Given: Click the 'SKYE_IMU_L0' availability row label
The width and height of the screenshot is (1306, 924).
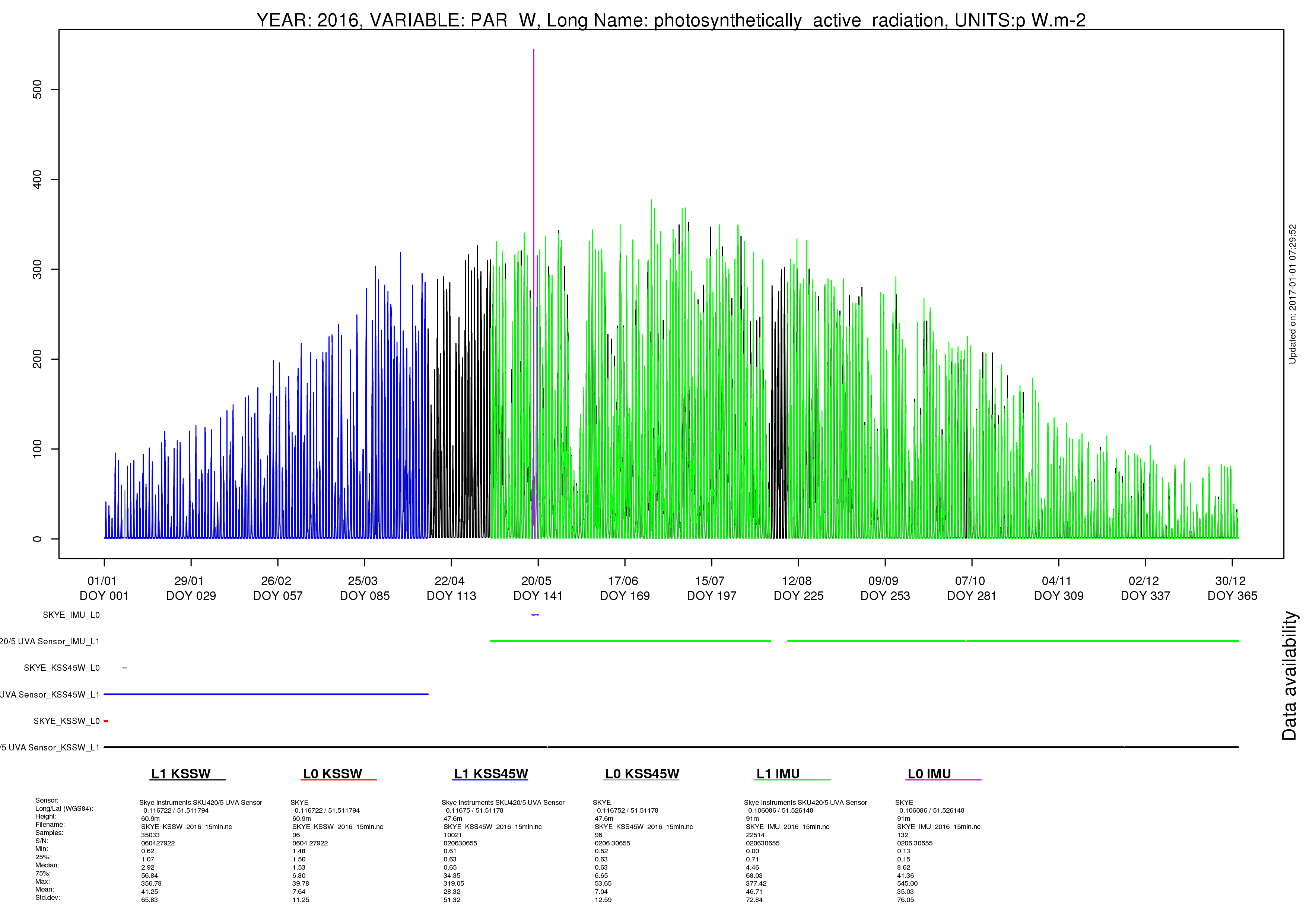Looking at the screenshot, I should point(71,615).
